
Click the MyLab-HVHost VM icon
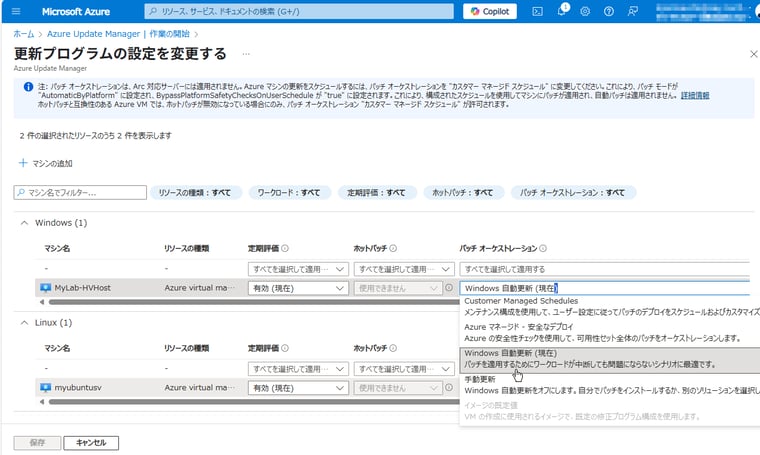[x=46, y=288]
